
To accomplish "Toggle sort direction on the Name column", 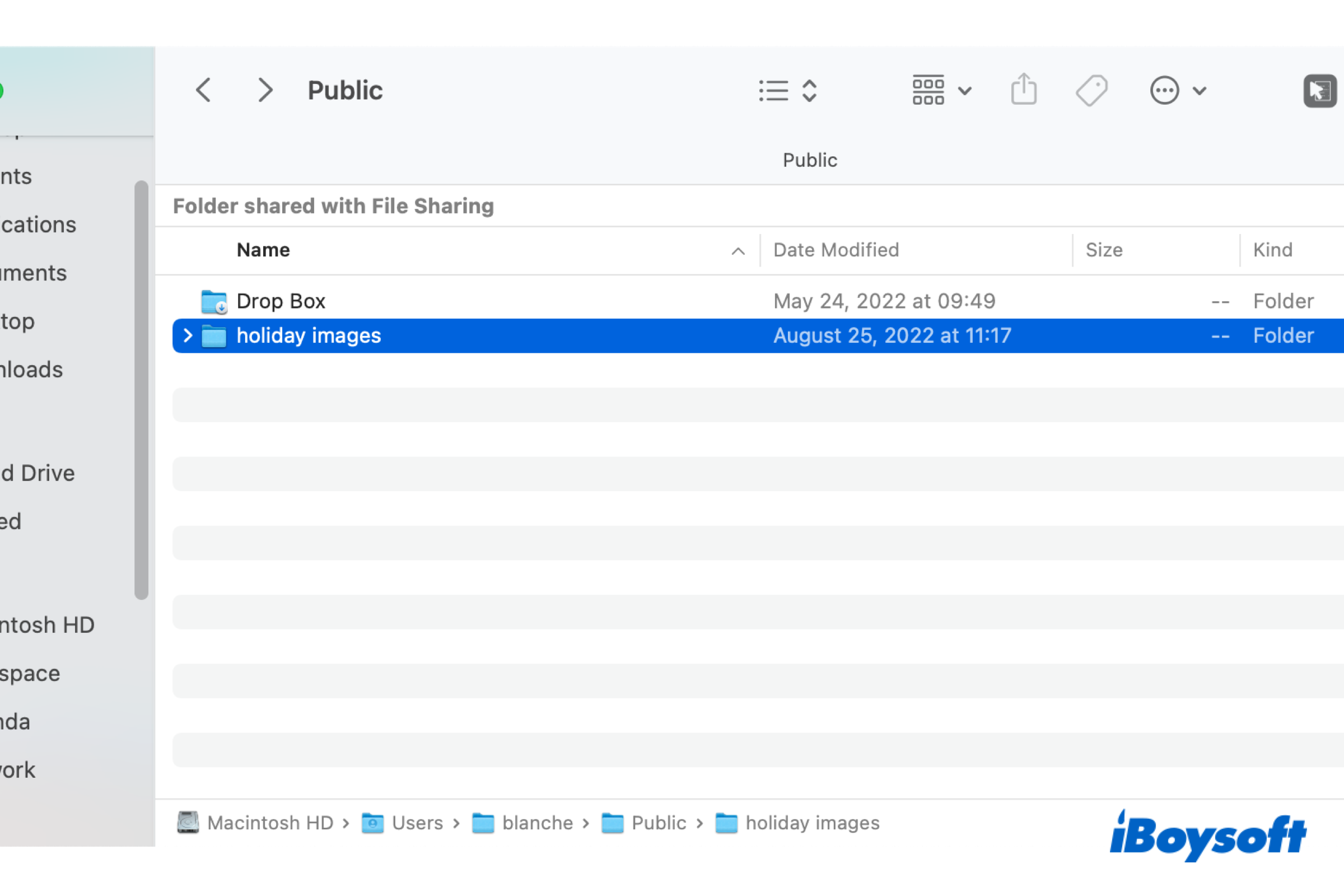I will pos(738,251).
